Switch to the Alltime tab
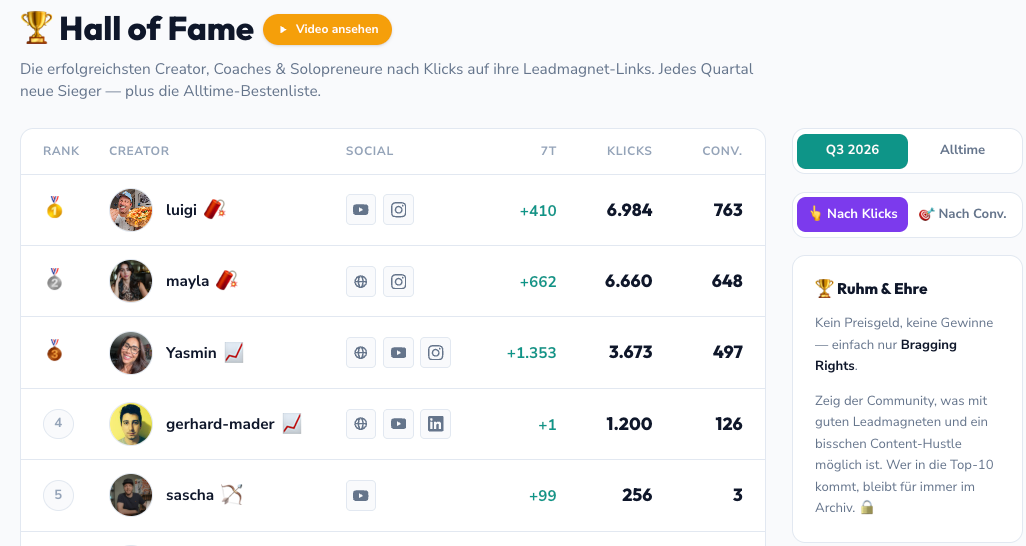The width and height of the screenshot is (1026, 546). tap(962, 150)
